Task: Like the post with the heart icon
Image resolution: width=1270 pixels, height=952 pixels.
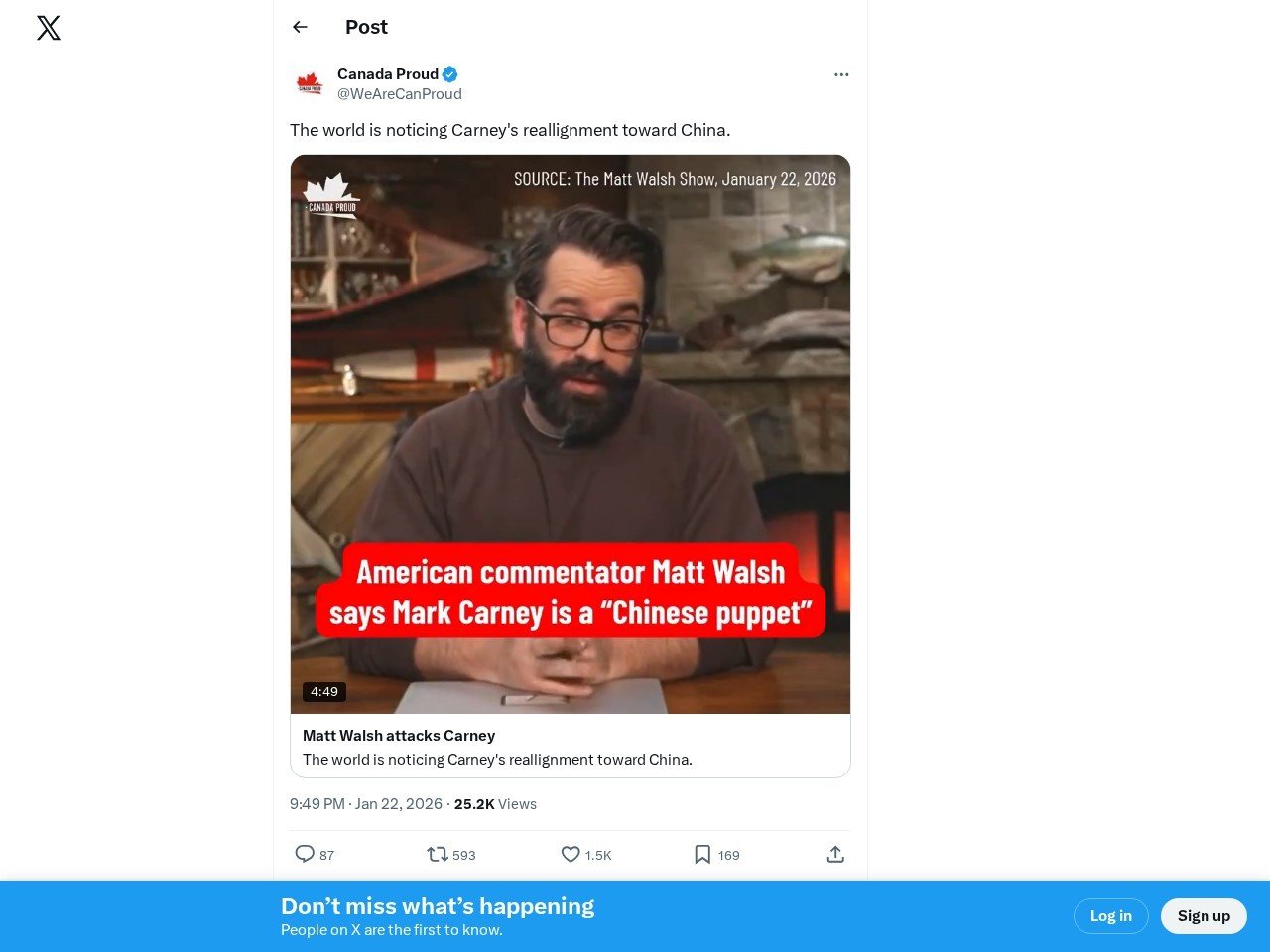Action: pos(571,854)
